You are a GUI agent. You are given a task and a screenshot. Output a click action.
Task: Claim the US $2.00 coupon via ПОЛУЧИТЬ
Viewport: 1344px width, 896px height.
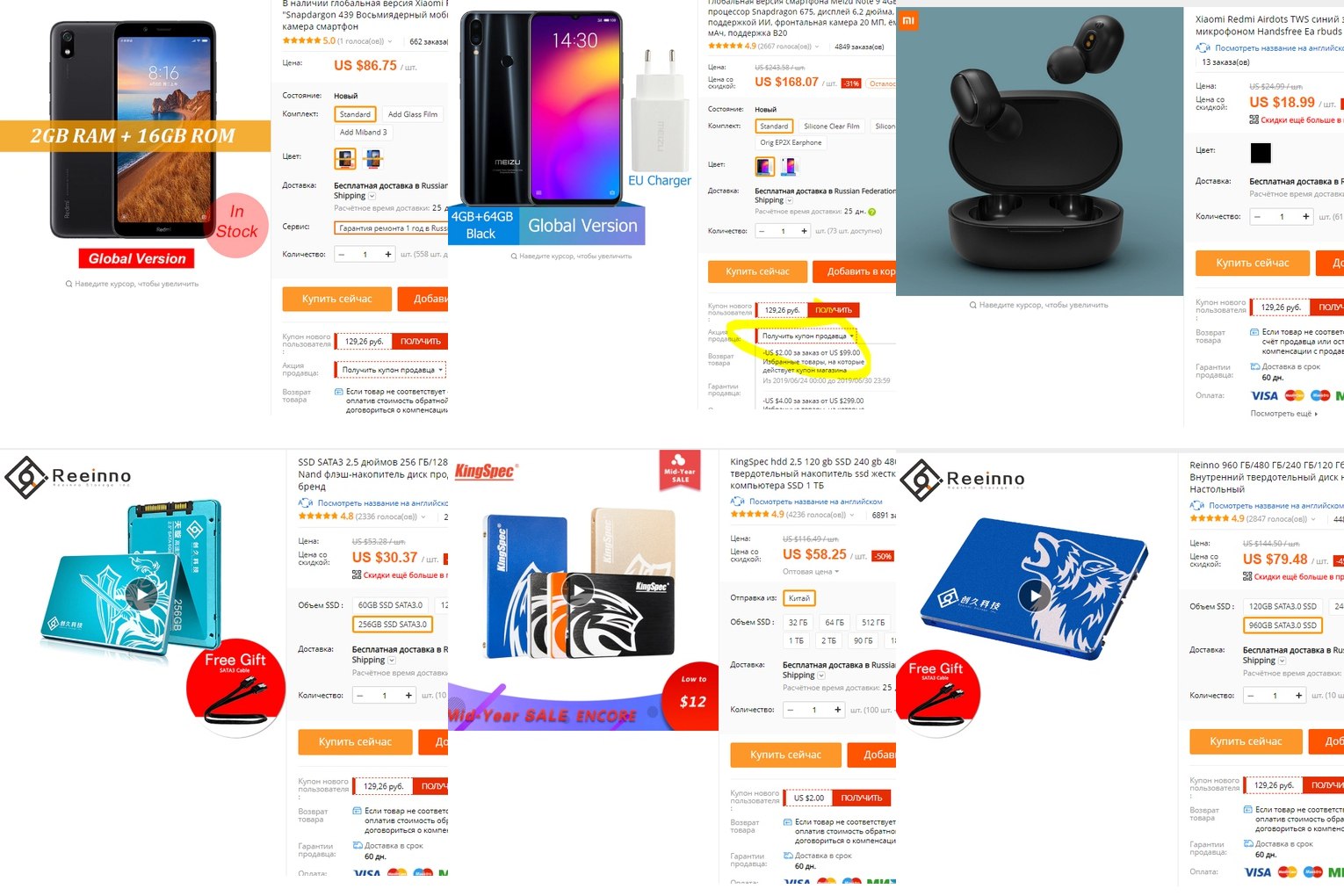pos(861,798)
